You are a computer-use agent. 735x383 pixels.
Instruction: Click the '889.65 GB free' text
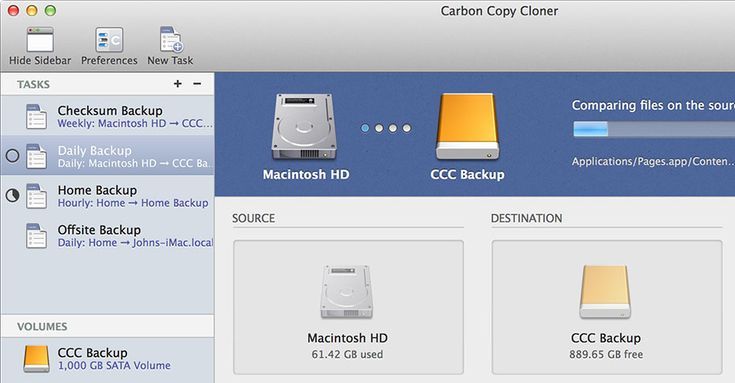[x=606, y=354]
